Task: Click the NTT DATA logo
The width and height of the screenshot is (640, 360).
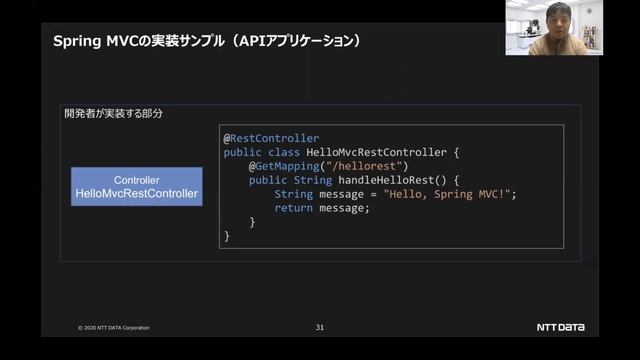Action: (560, 327)
